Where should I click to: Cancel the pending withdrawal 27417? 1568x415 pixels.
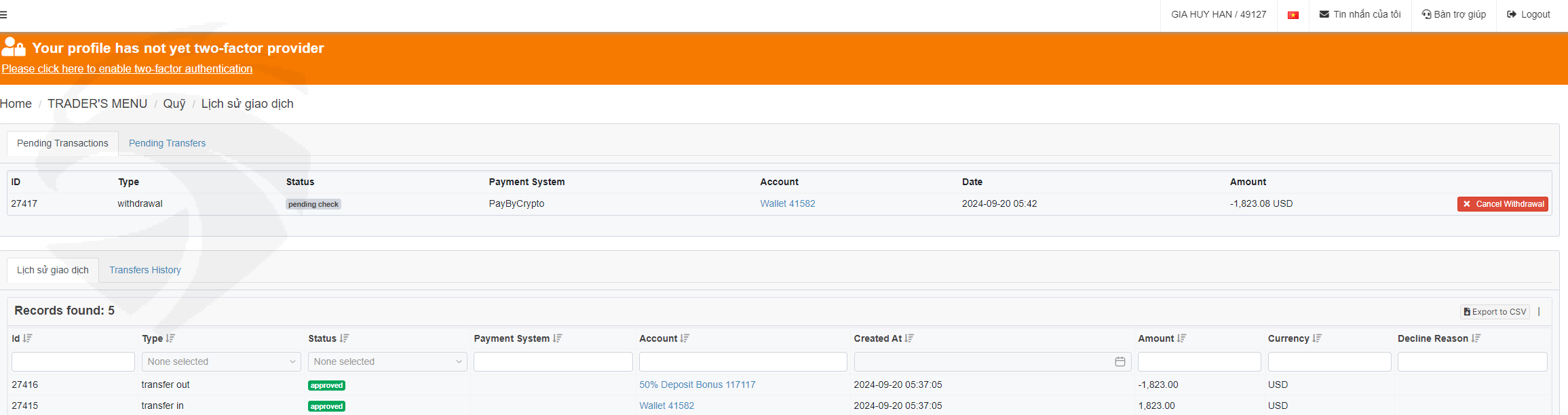pyautogui.click(x=1502, y=204)
